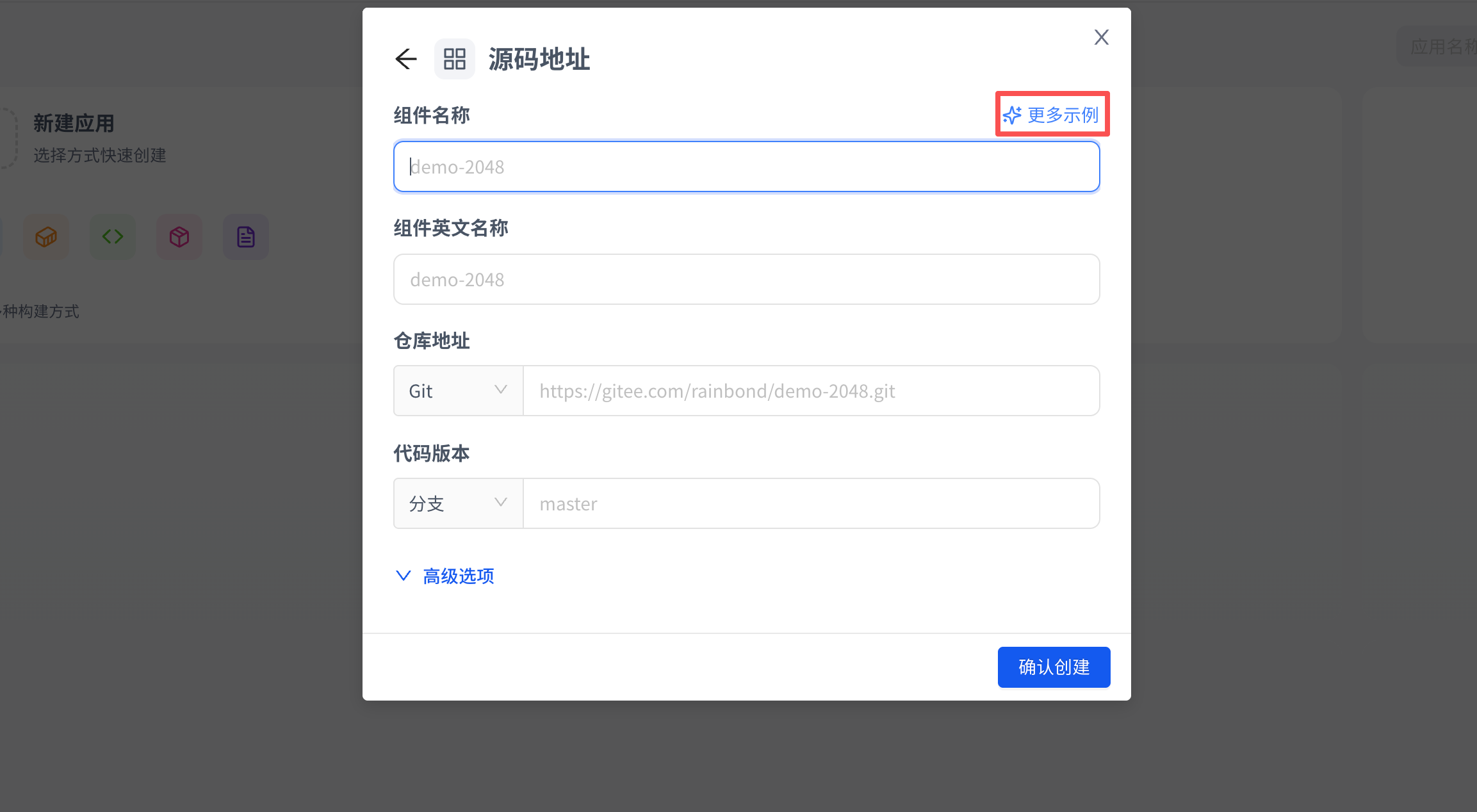
Task: Click the orange package icon under 新建应用
Action: (46, 237)
